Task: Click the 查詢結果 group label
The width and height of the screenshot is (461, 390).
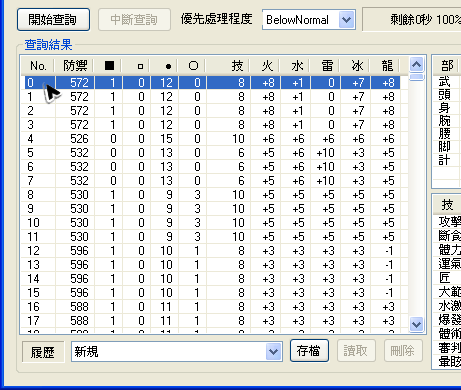Action: coord(48,45)
